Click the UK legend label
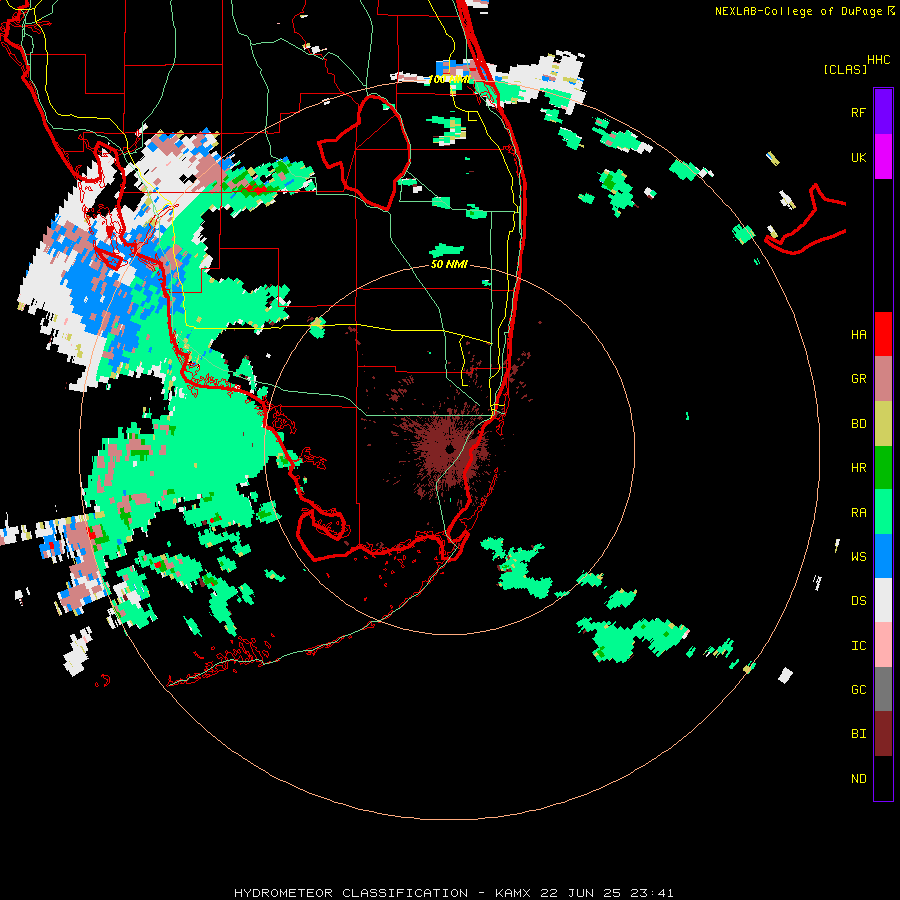 (858, 157)
